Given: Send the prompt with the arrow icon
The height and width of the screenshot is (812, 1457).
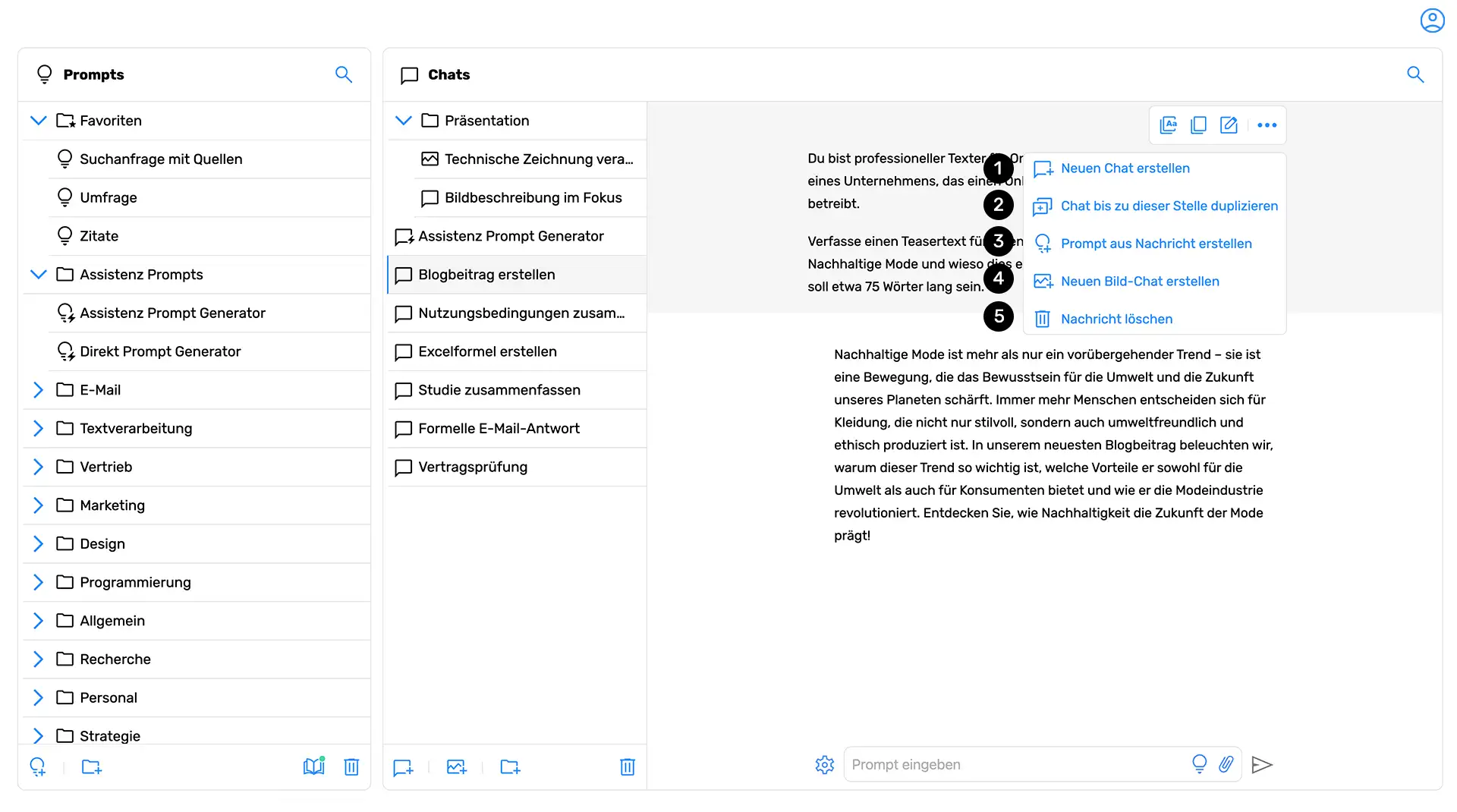Looking at the screenshot, I should coord(1262,765).
